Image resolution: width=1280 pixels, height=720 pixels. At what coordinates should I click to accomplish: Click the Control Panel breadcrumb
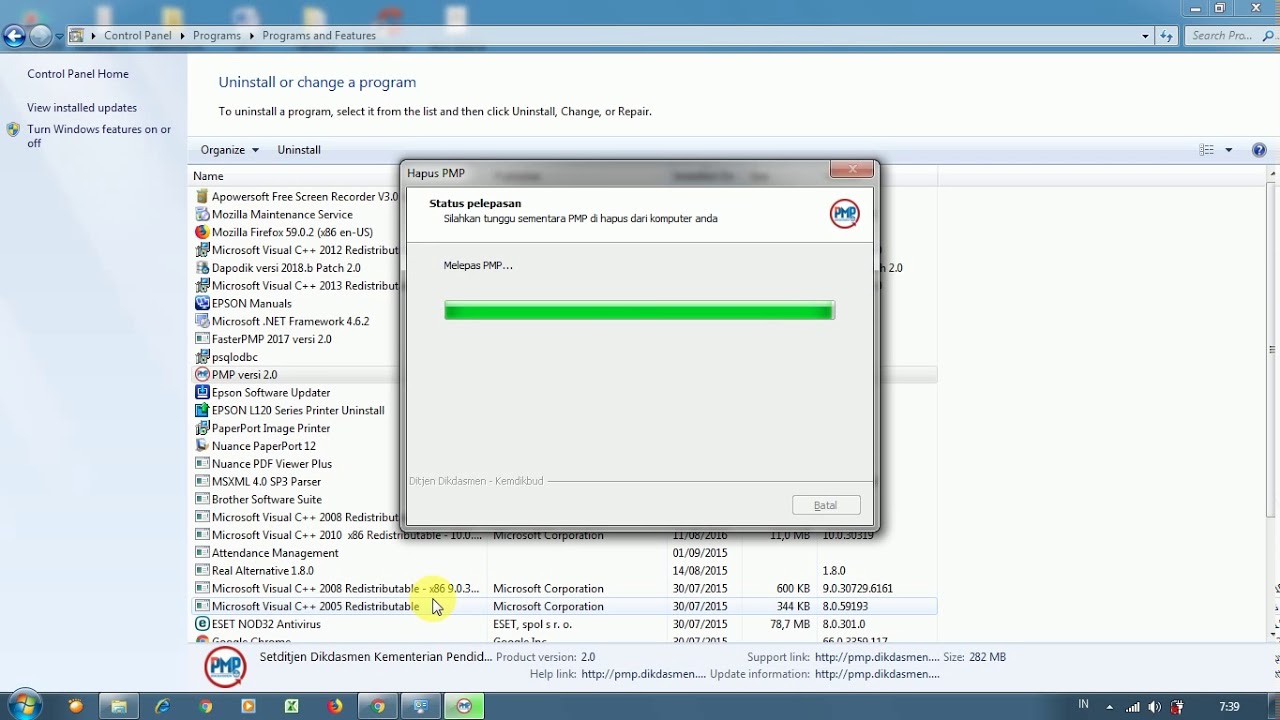tap(138, 36)
